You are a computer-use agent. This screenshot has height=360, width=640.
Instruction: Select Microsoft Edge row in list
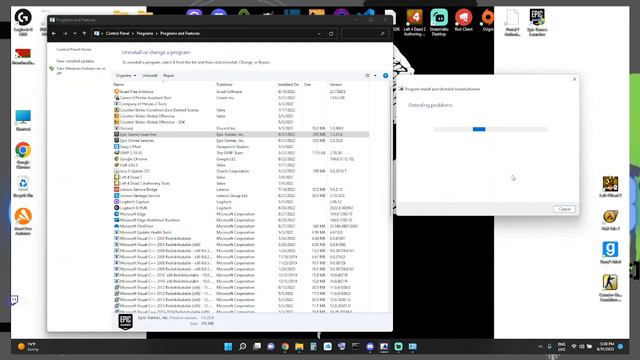tap(241, 214)
